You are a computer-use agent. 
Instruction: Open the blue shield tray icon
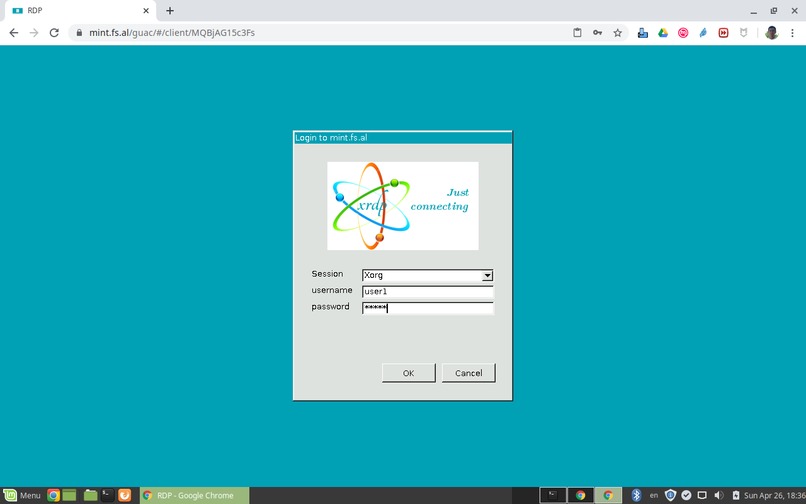pyautogui.click(x=670, y=495)
